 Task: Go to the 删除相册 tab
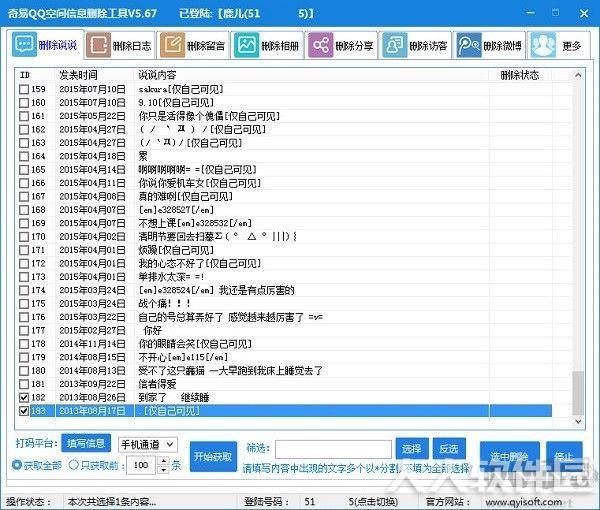point(268,46)
